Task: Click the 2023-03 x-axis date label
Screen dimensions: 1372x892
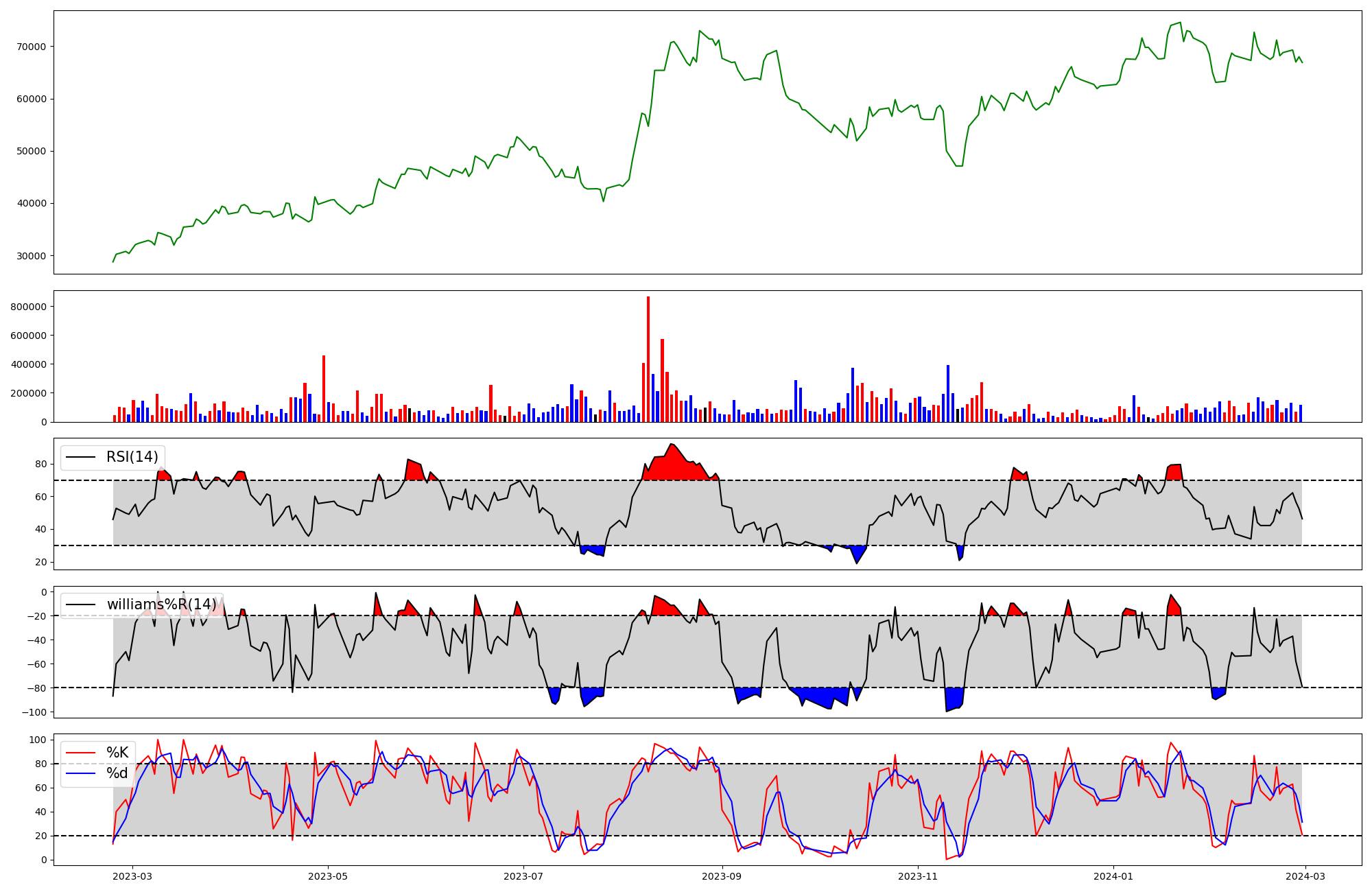Action: click(132, 876)
